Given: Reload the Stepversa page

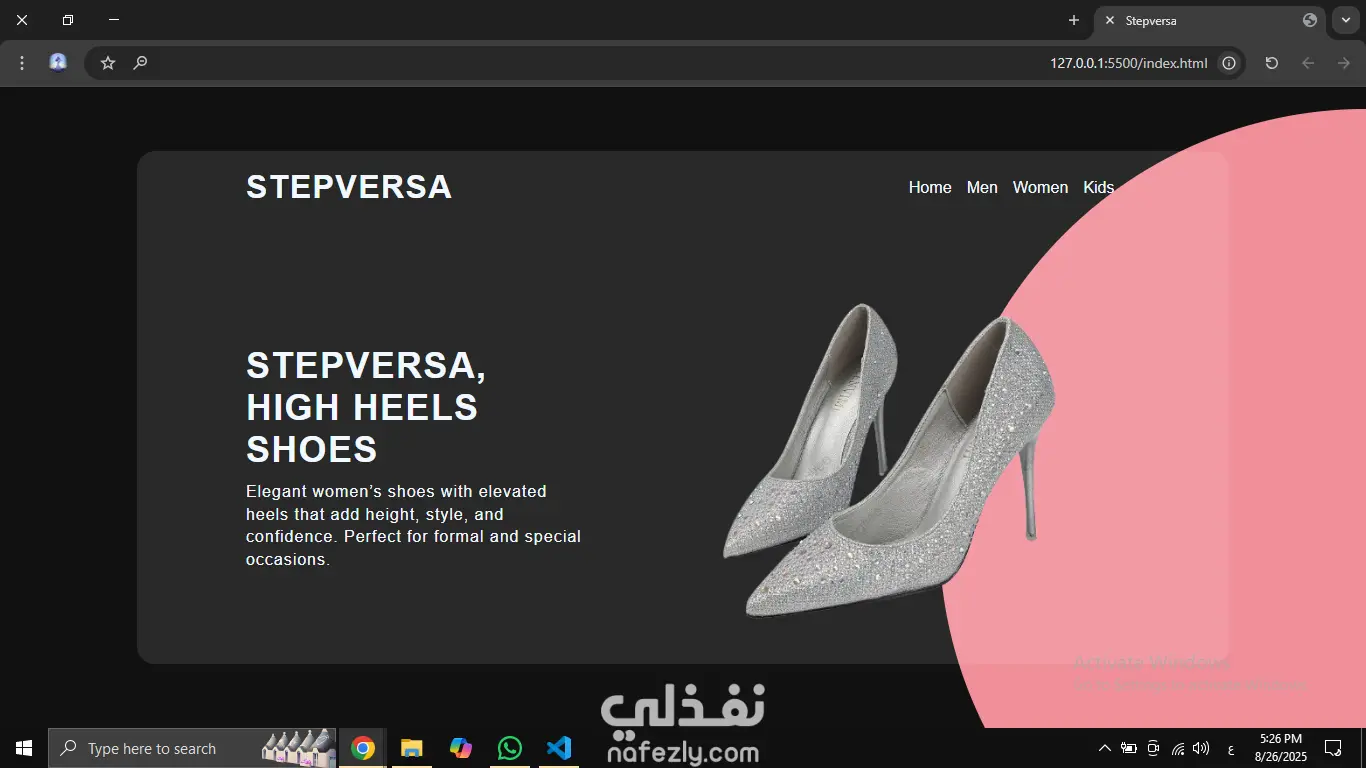Looking at the screenshot, I should pos(1272,63).
